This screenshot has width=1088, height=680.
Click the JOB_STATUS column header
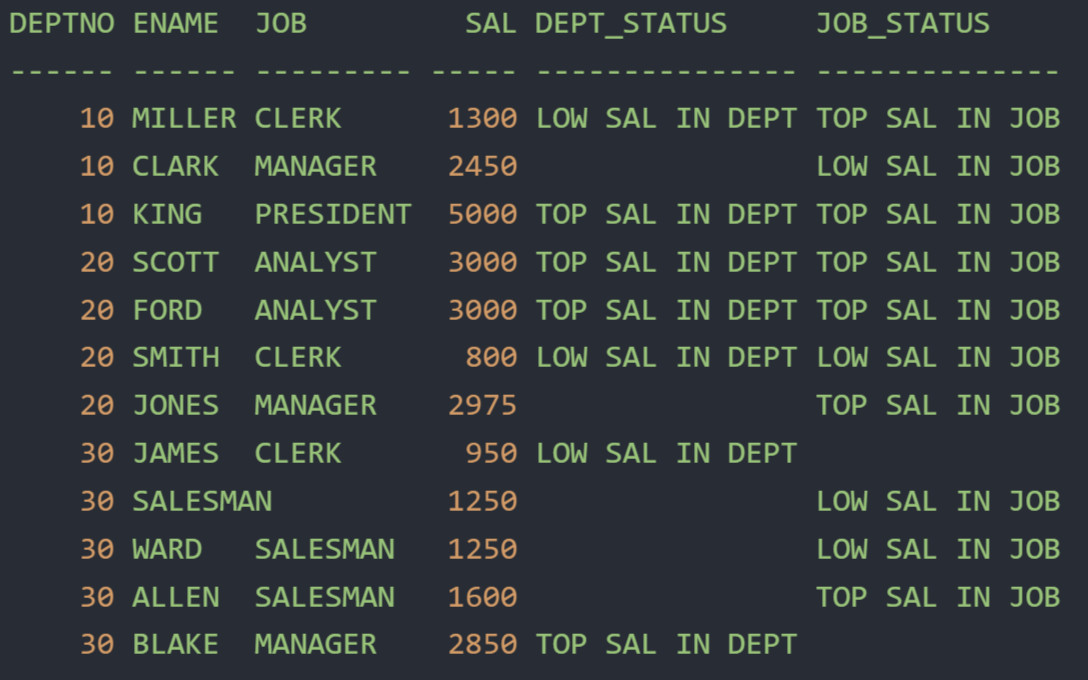903,24
